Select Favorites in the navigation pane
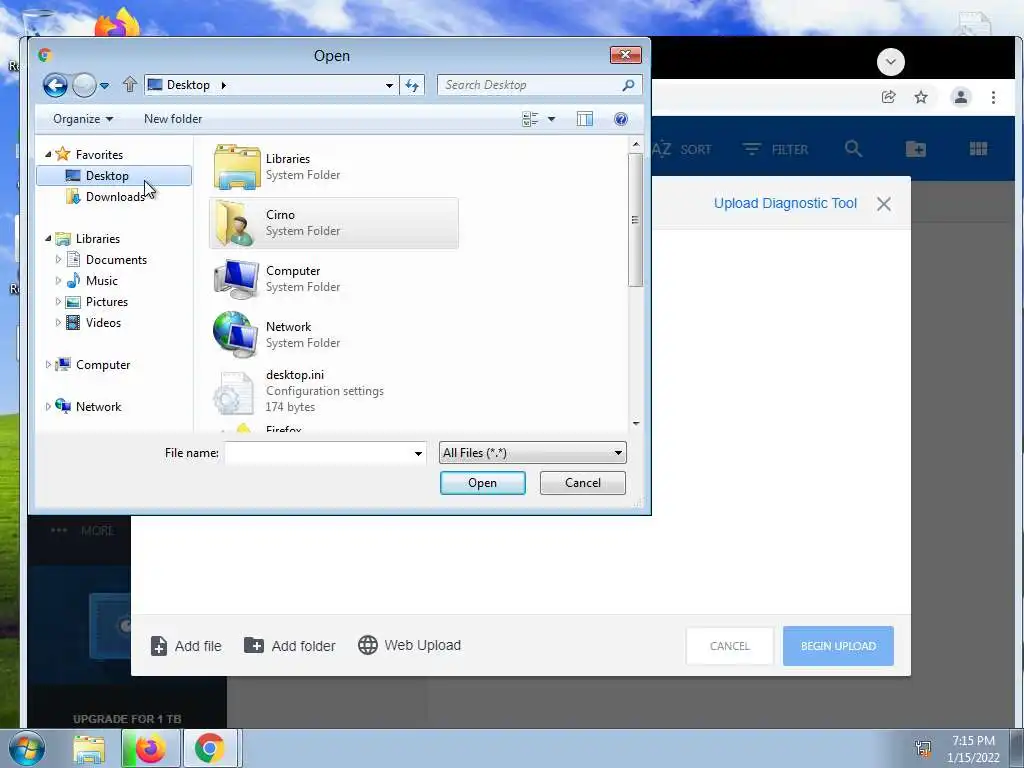Screen dimensions: 1024x768 click(99, 155)
